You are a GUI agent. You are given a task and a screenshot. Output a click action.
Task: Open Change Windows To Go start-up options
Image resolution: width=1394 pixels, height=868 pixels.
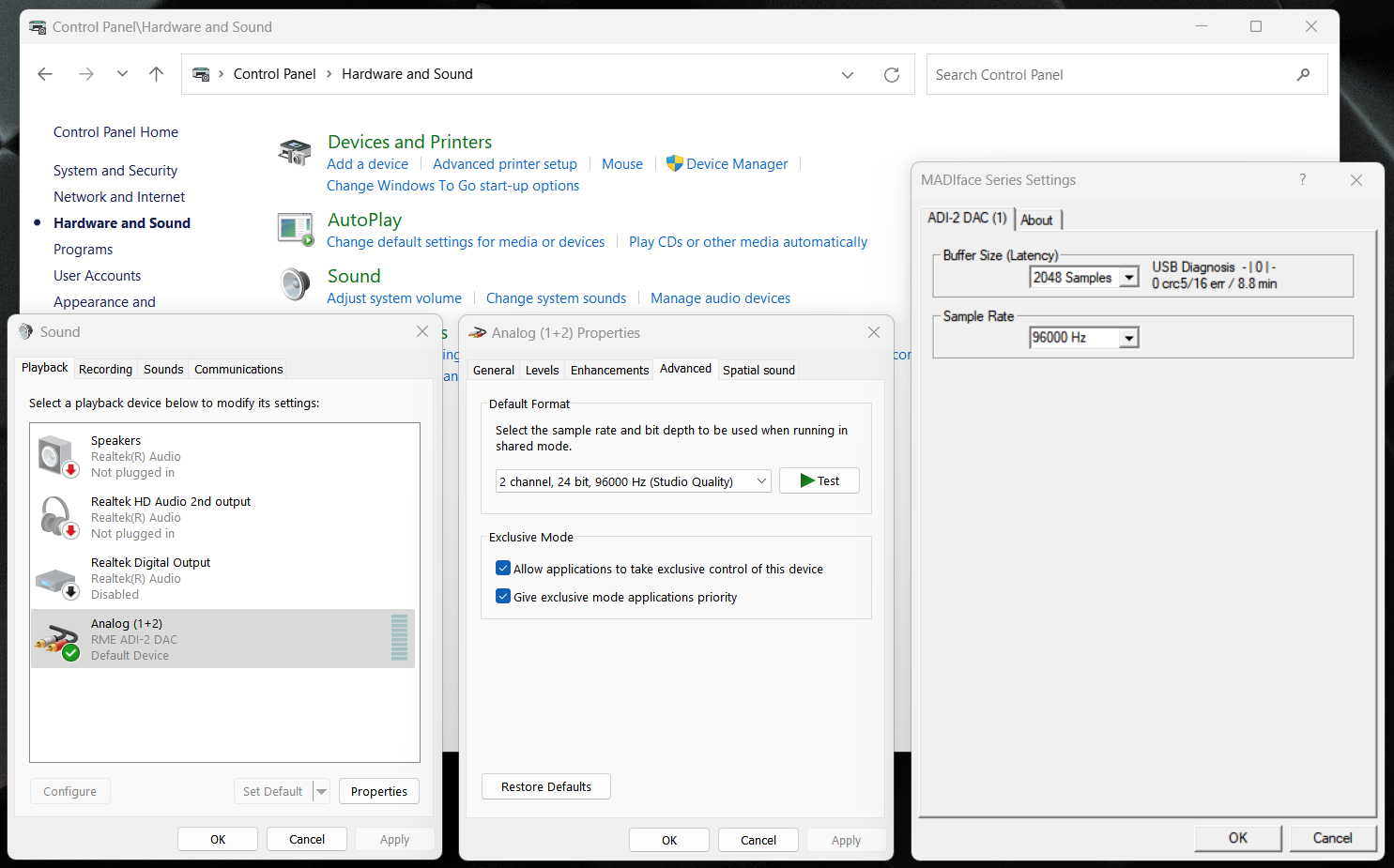click(452, 186)
